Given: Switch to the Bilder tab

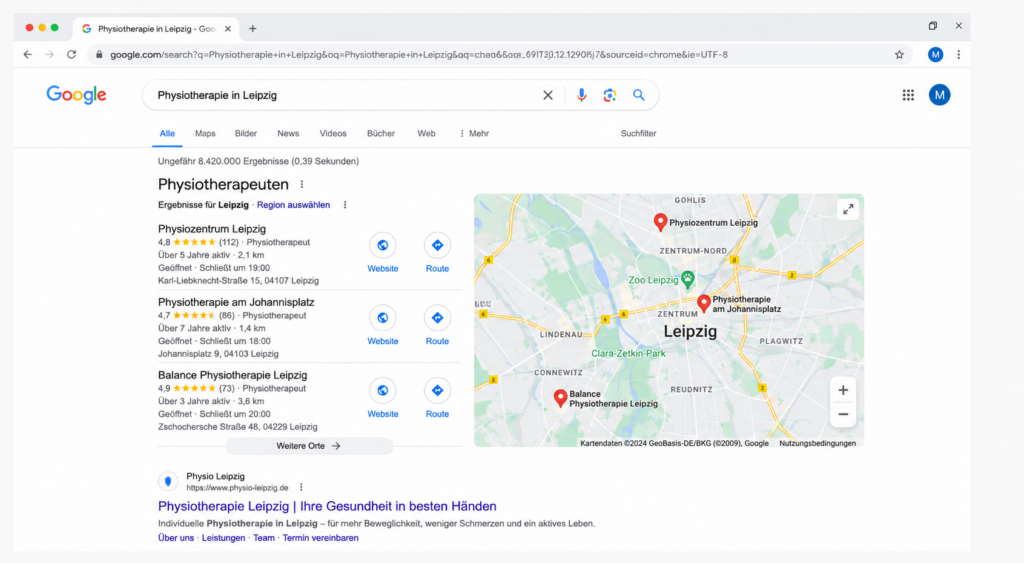Looking at the screenshot, I should click(x=246, y=133).
